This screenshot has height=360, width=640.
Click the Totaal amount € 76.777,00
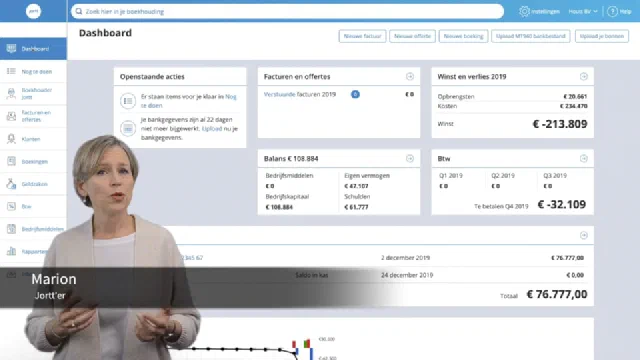[557, 294]
